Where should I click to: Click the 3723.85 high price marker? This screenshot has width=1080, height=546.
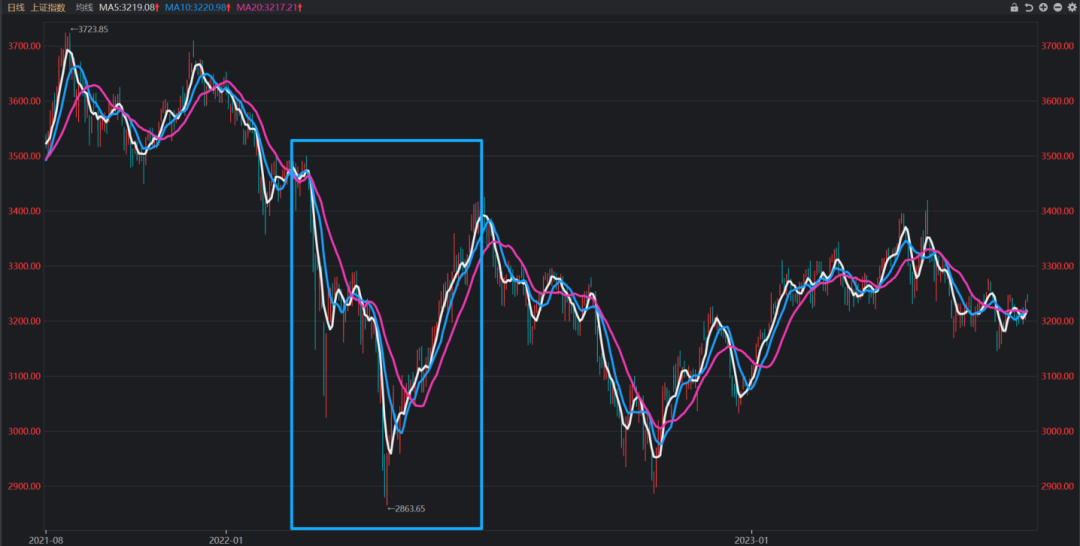(90, 29)
